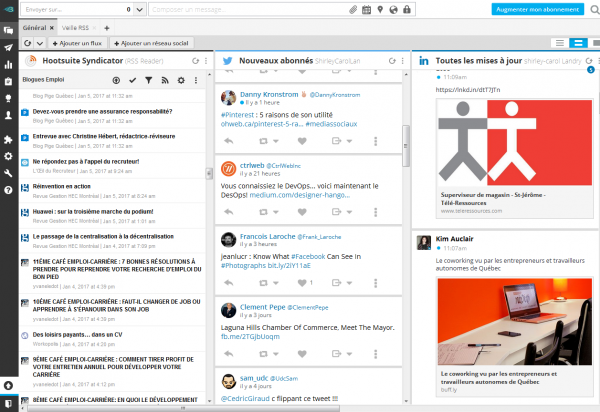Open Campaigns lightbulb icon in sidebar
The width and height of the screenshot is (600, 412).
(x=8, y=98)
